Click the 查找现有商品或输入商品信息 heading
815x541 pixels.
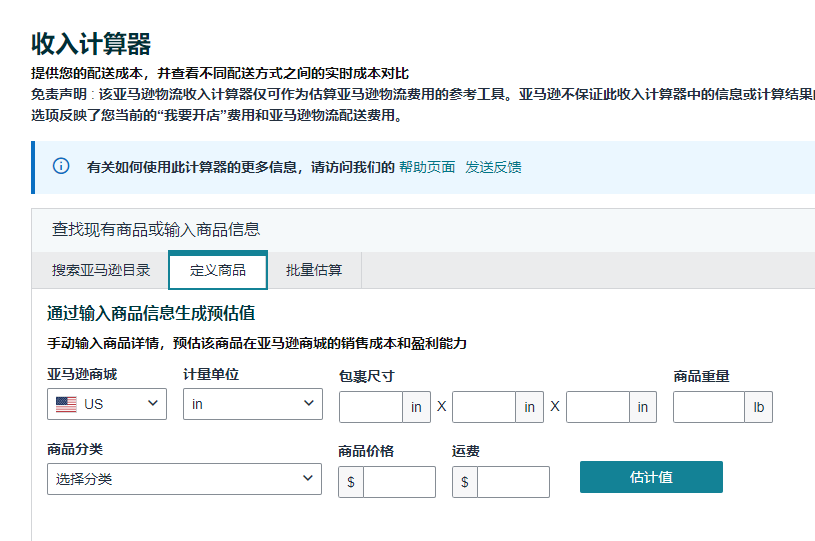[x=155, y=229]
